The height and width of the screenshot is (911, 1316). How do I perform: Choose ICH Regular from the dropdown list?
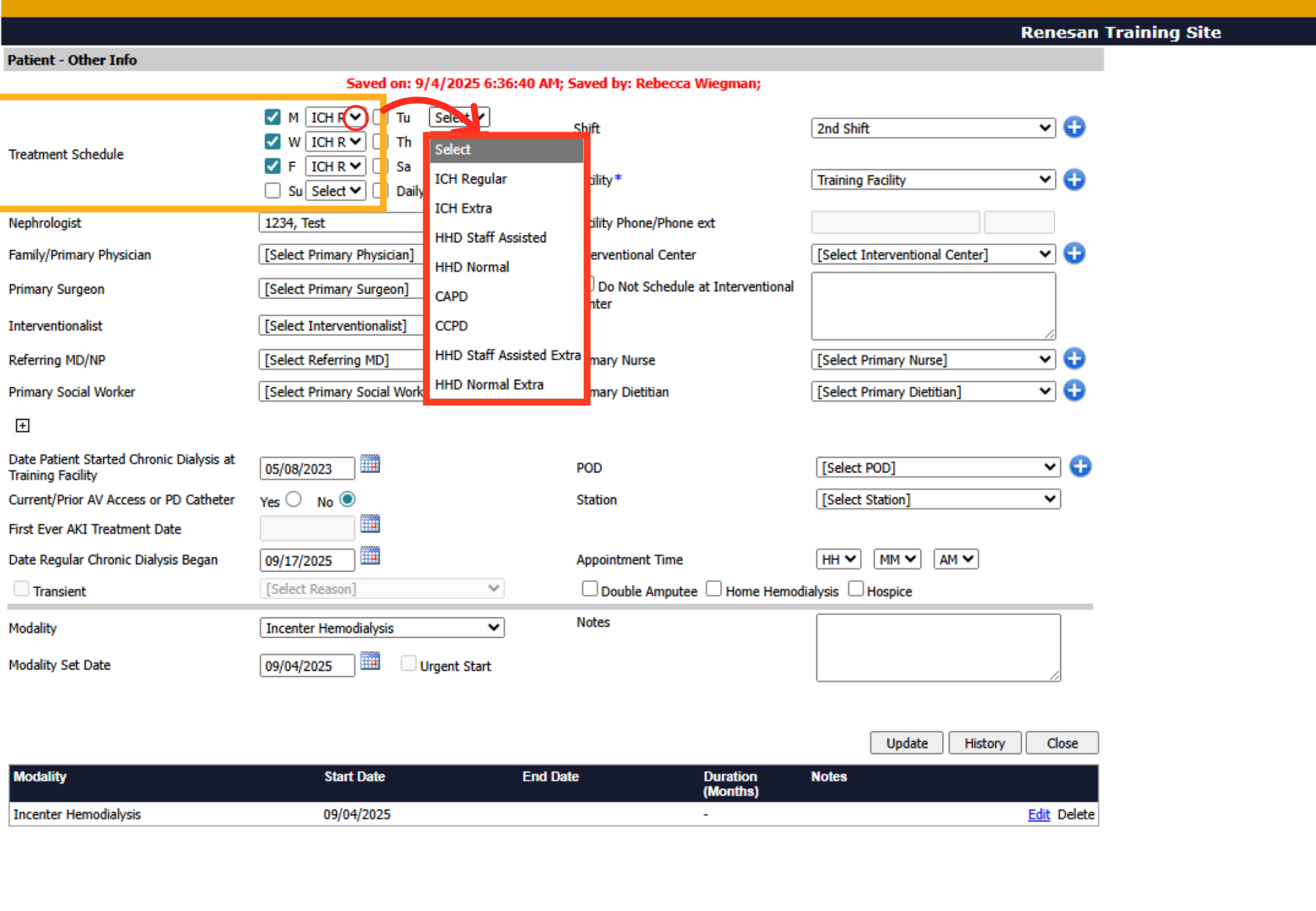pos(507,179)
